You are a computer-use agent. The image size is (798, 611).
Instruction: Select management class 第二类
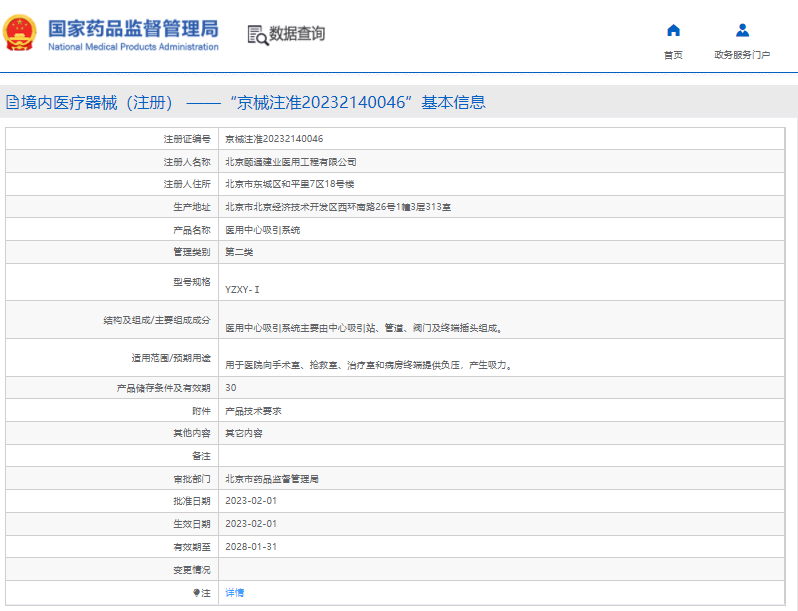239,252
